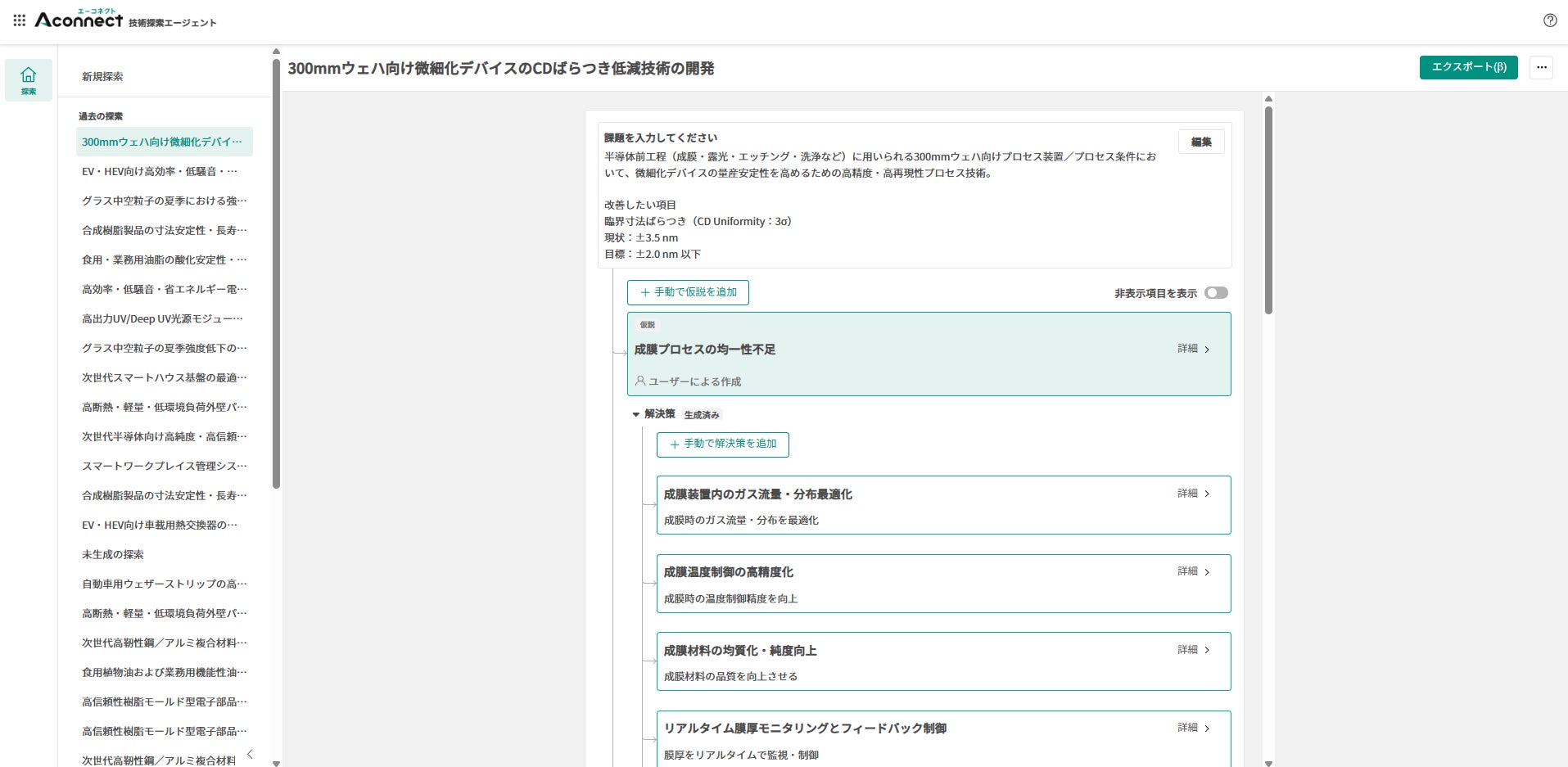Select 新規探索 in the sidebar
Viewport: 1568px width, 767px height.
102,76
